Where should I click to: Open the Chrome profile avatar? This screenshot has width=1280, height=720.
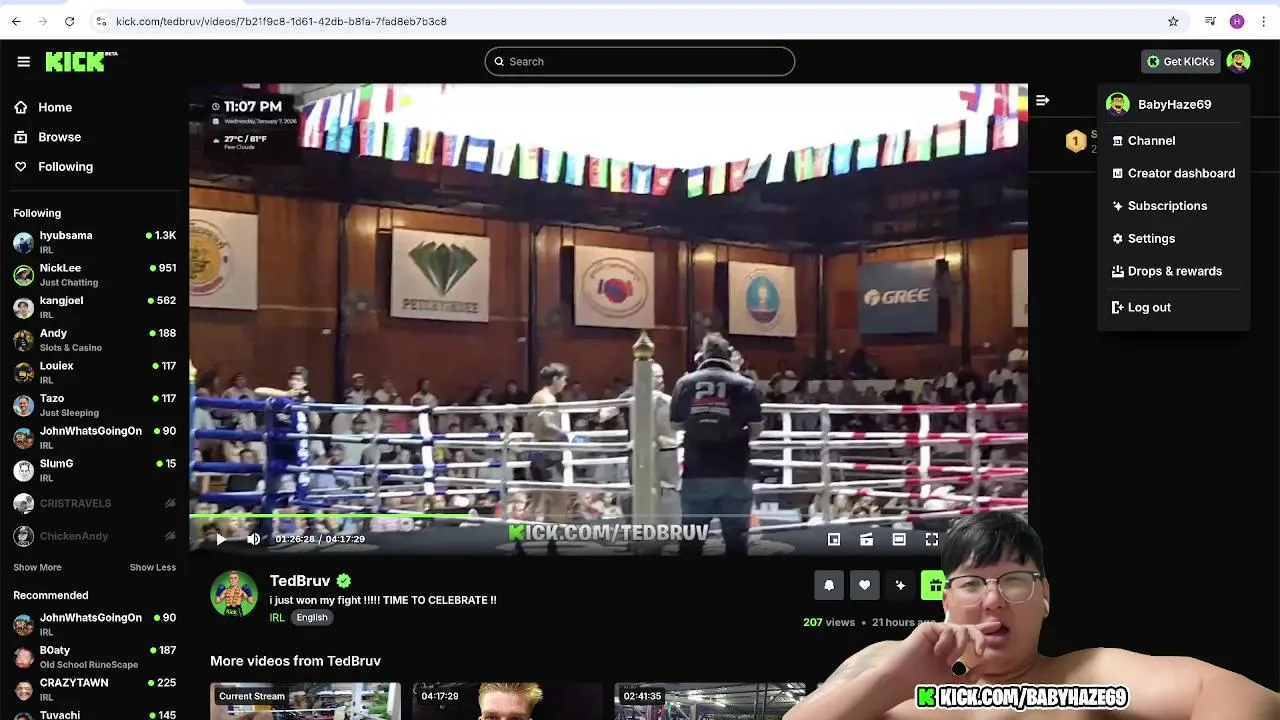1237,21
